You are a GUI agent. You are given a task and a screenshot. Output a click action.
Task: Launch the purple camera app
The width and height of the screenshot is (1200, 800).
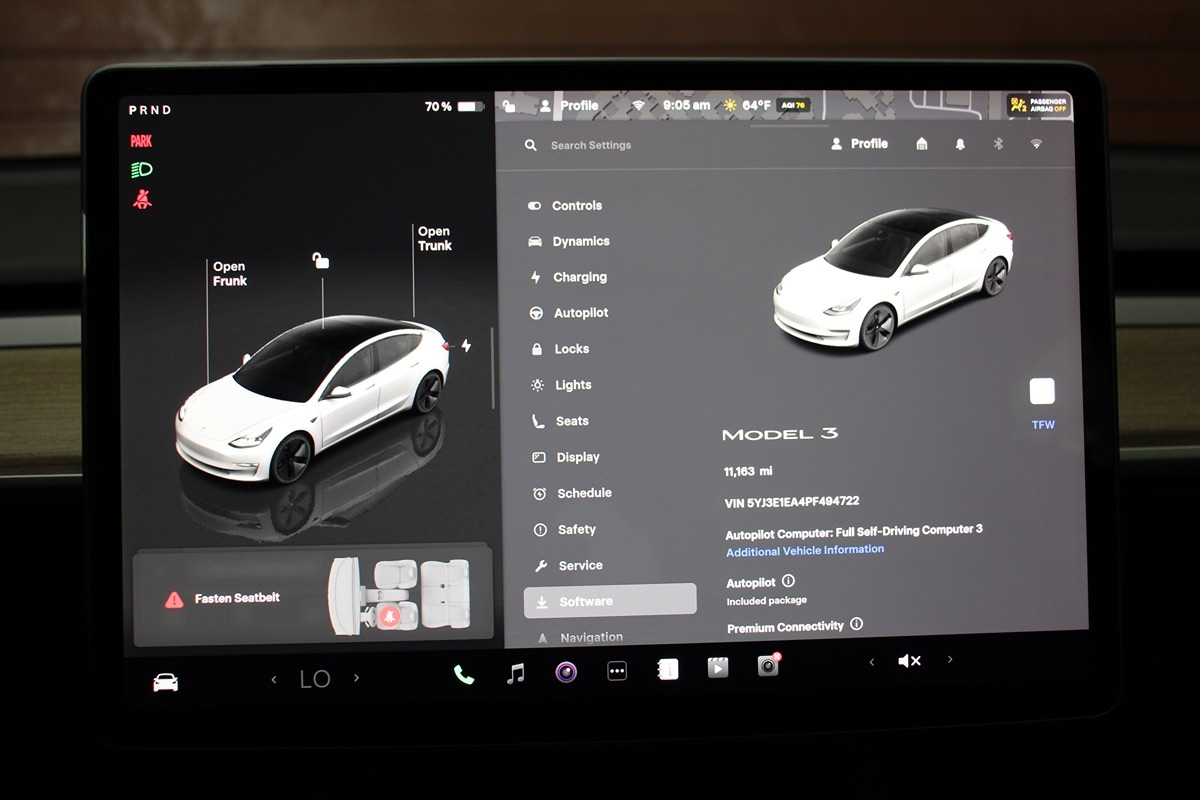(566, 672)
